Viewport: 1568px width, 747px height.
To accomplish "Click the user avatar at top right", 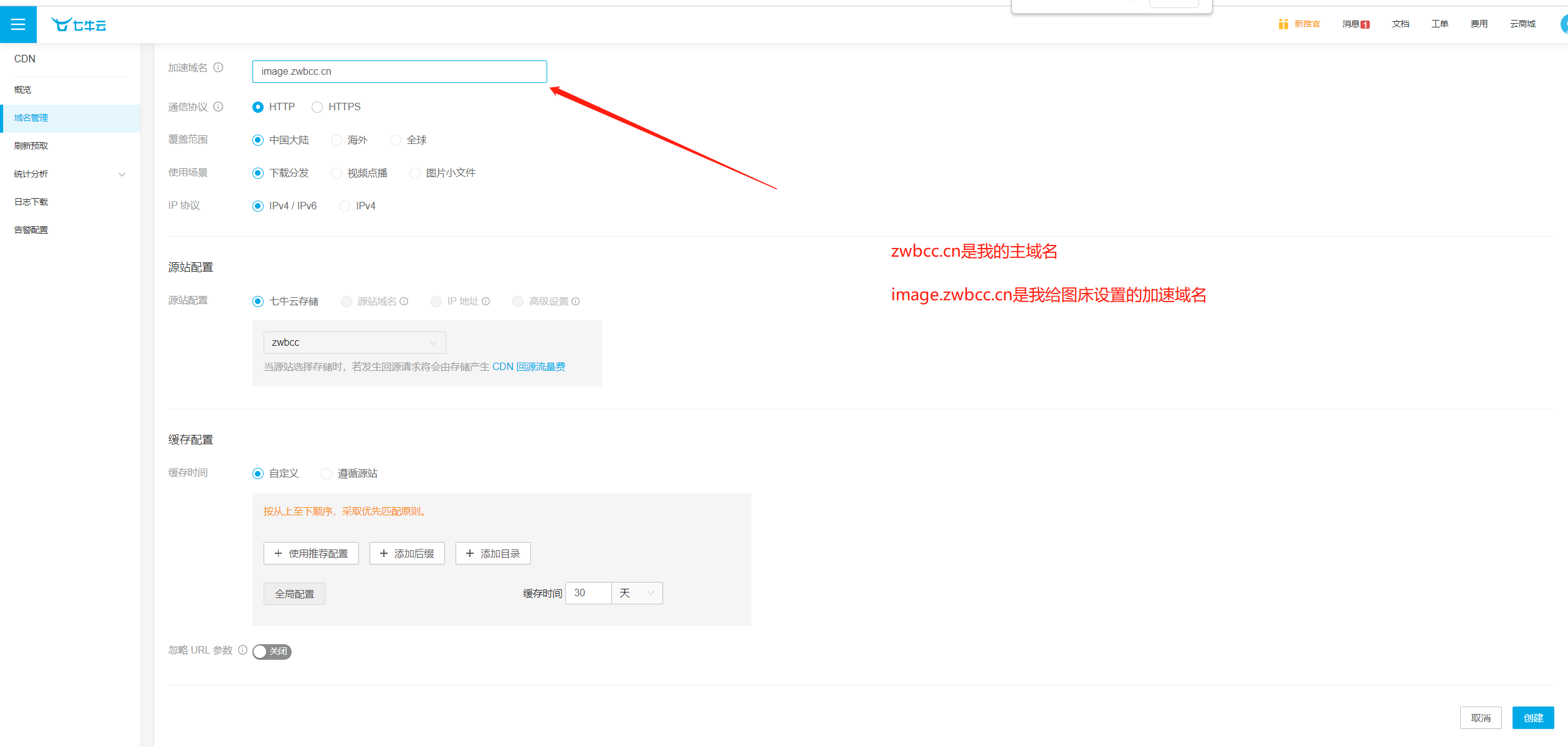I will (1564, 24).
